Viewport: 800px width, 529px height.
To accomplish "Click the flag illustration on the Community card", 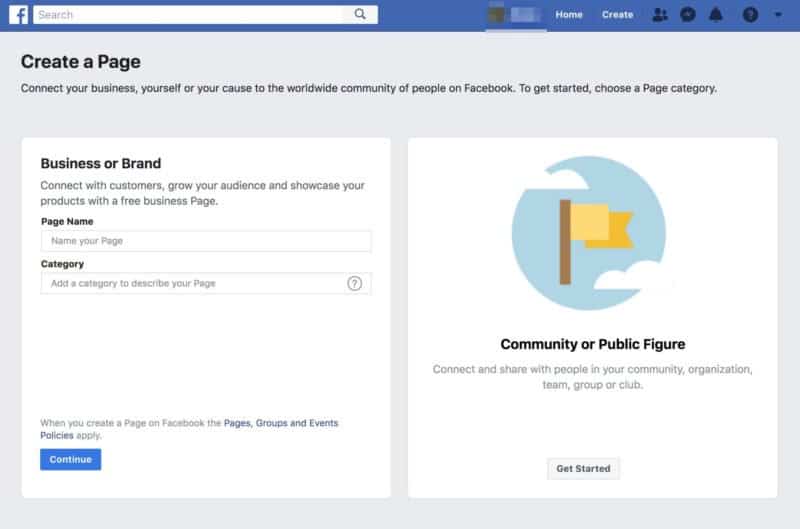I will click(x=589, y=233).
